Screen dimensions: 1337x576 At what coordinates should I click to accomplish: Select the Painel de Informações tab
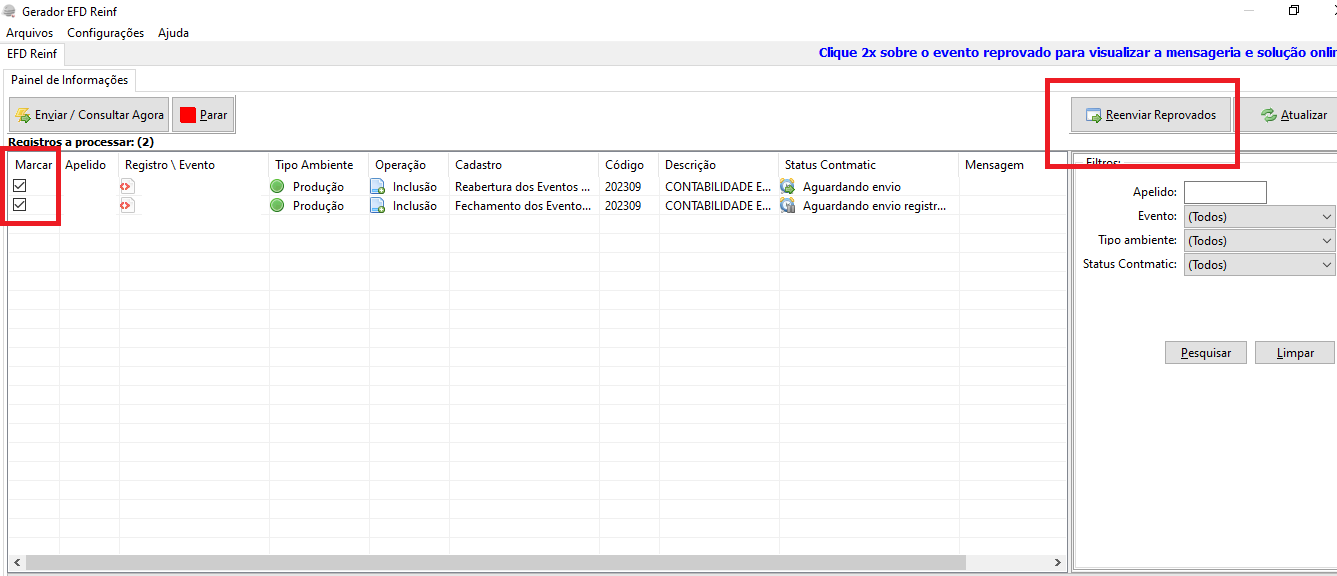pyautogui.click(x=70, y=80)
